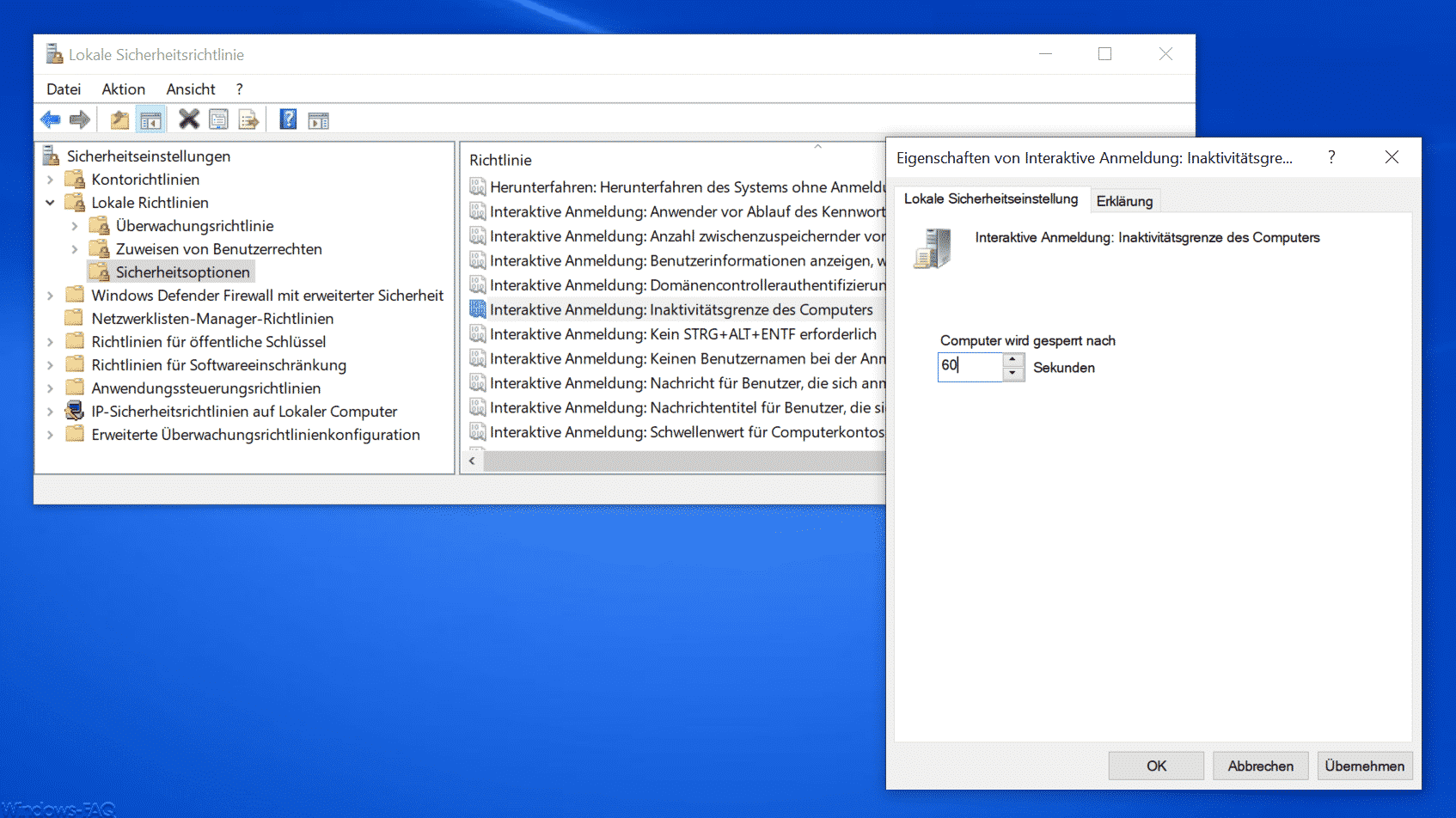Click into the seconds input field
Screen dimensions: 1456x818
pos(970,367)
